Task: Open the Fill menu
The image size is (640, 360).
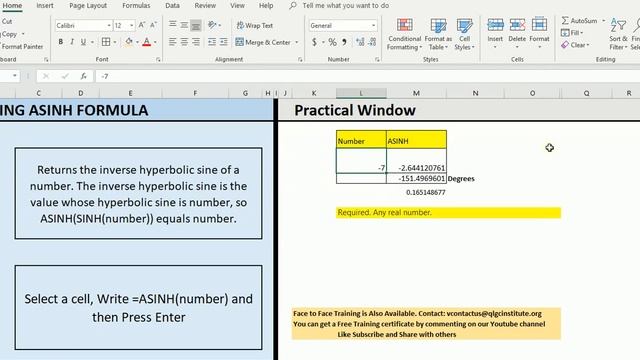Action: [x=572, y=33]
